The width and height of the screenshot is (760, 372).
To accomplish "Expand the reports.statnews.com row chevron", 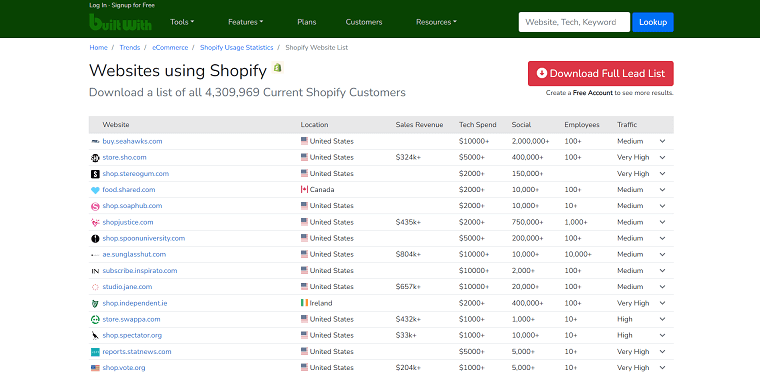I will (x=663, y=352).
